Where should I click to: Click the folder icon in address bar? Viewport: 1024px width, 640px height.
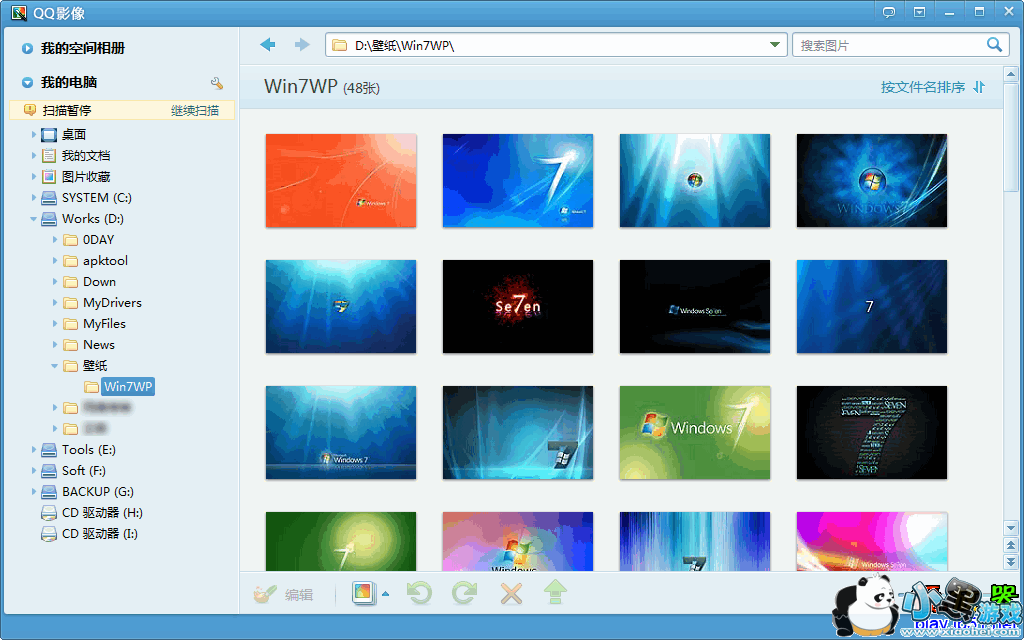pyautogui.click(x=339, y=45)
